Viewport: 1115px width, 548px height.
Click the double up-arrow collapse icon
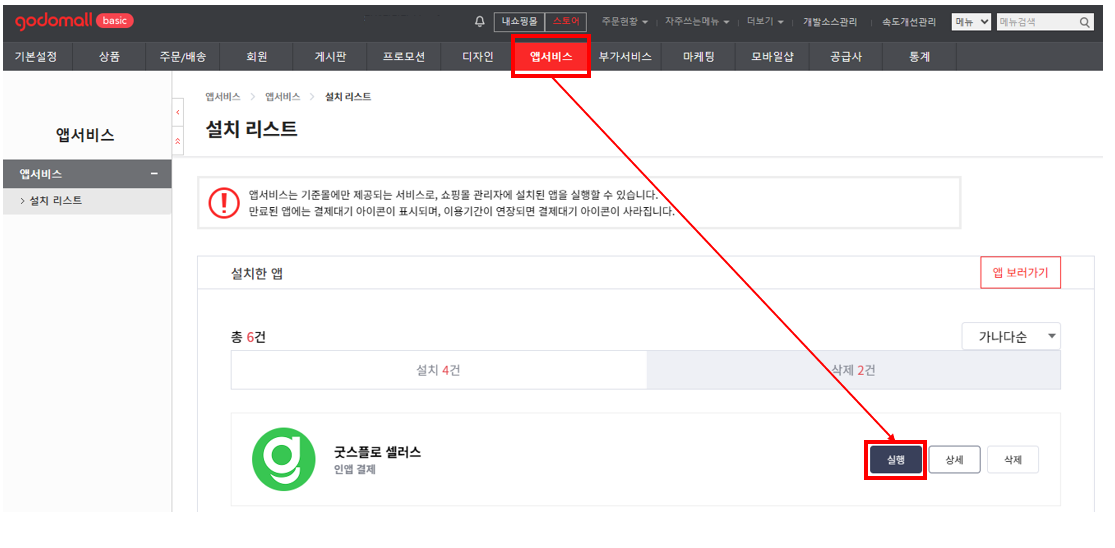pos(178,142)
